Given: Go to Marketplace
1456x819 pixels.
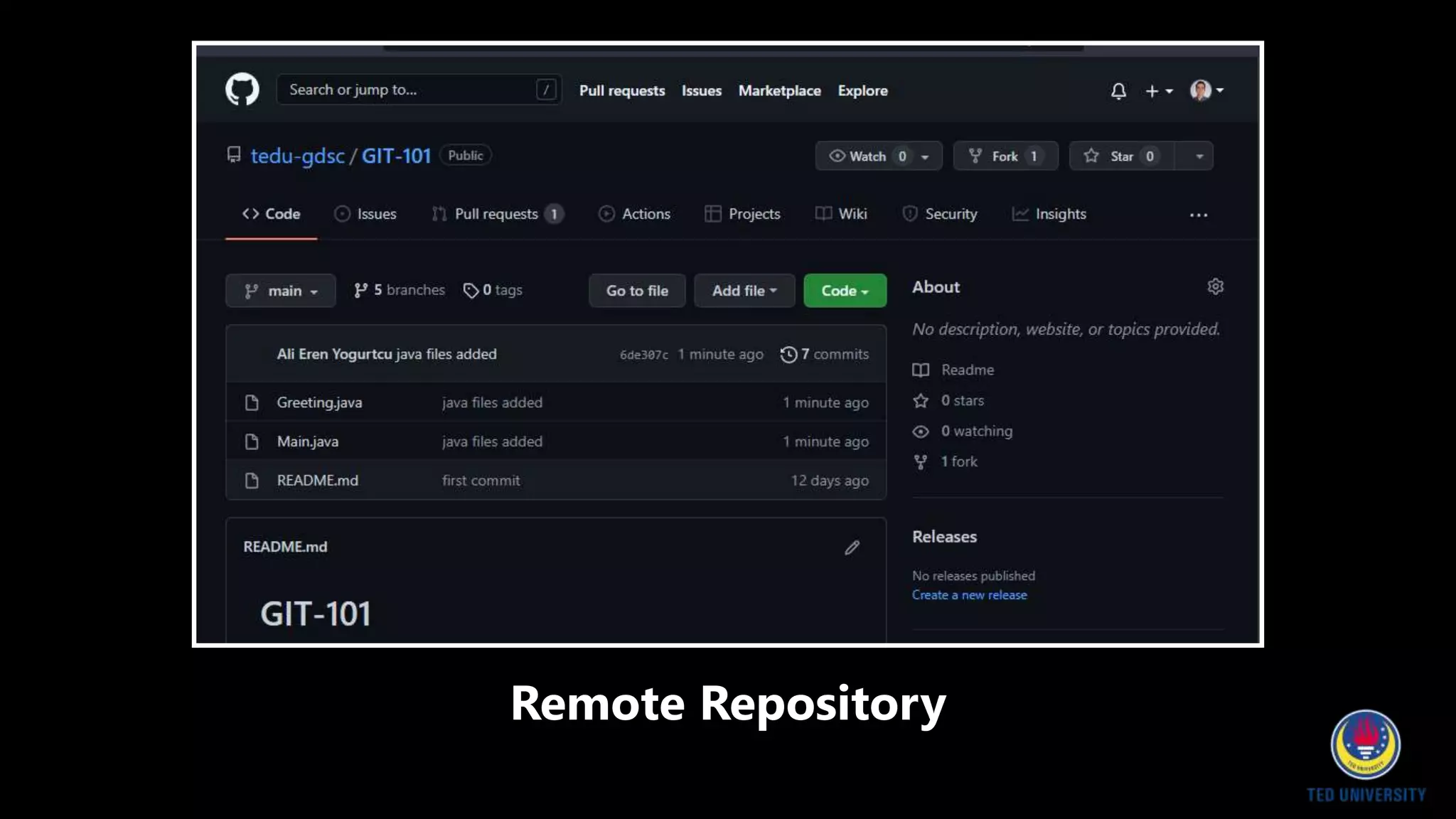Looking at the screenshot, I should pyautogui.click(x=779, y=91).
